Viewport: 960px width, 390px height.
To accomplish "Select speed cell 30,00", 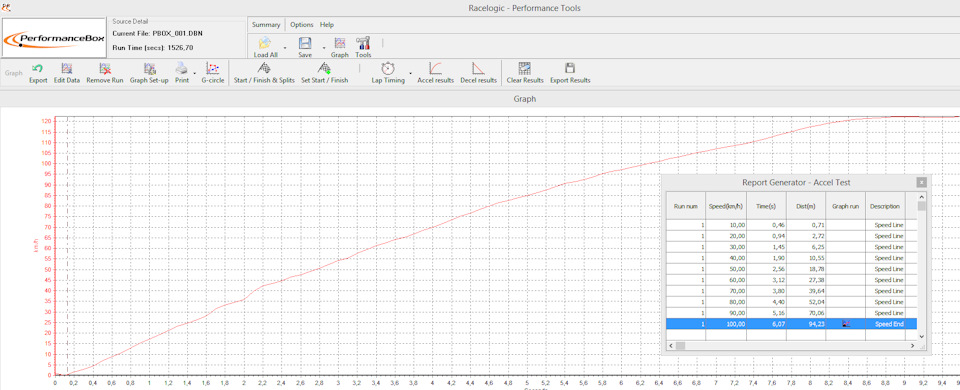I will [726, 247].
